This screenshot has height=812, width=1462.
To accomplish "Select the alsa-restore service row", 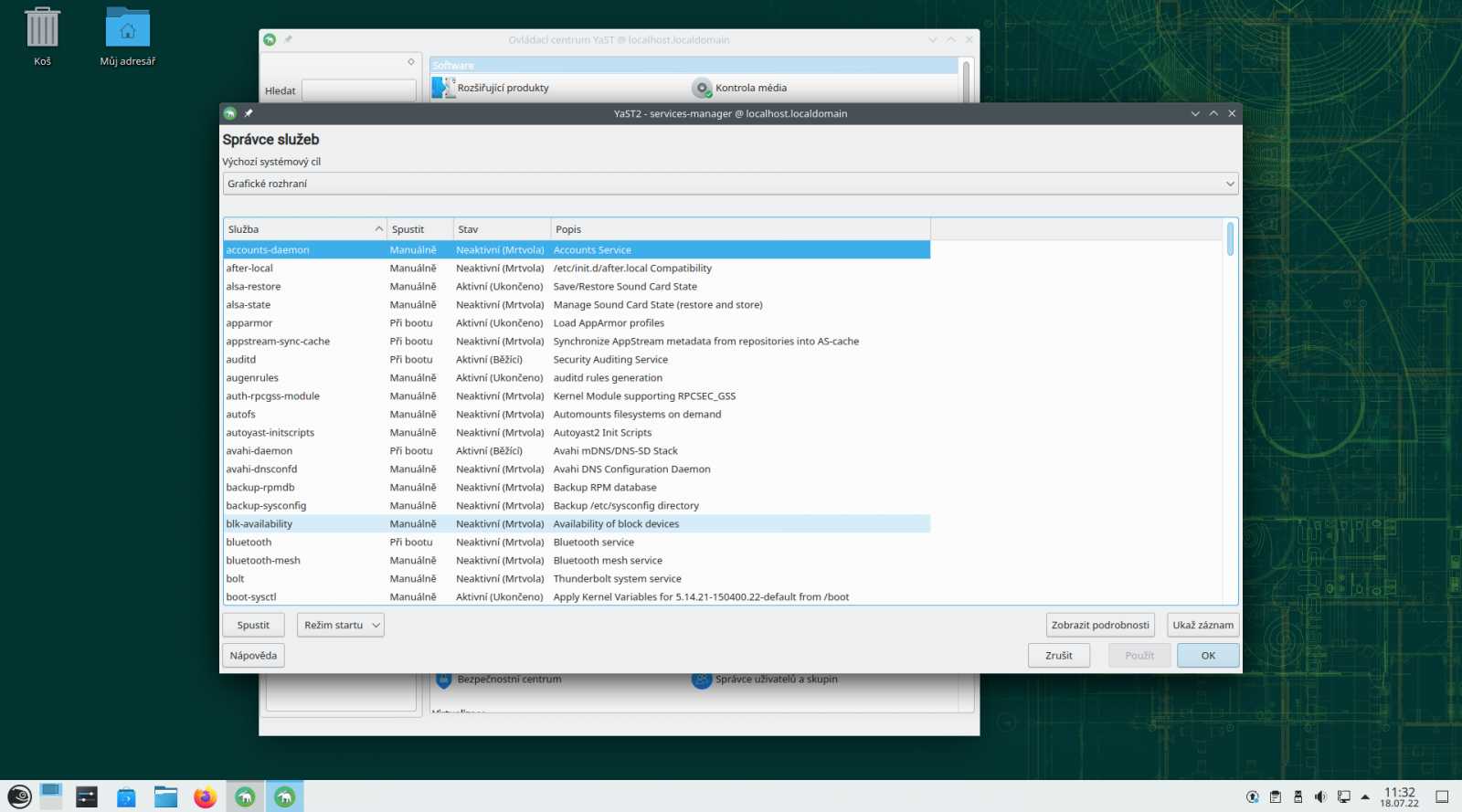I will (577, 286).
